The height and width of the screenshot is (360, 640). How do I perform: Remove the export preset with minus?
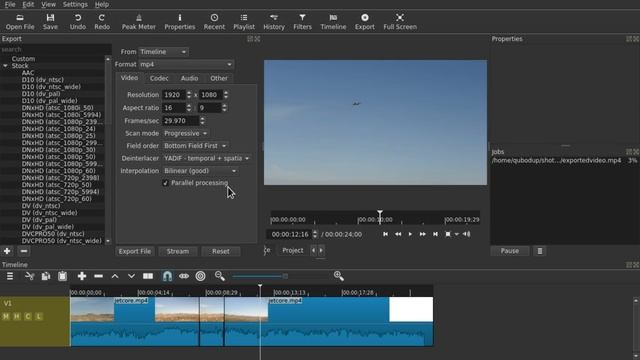[x=24, y=251]
